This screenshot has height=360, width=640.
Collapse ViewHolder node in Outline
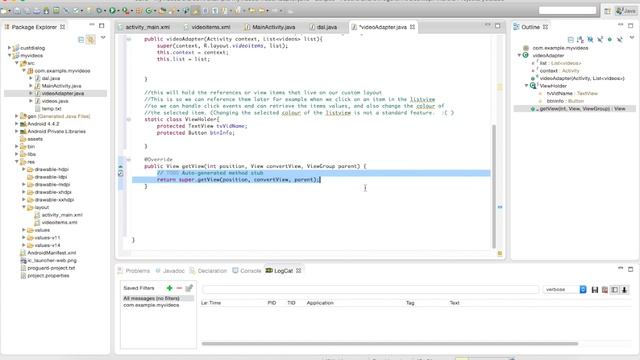(527, 86)
